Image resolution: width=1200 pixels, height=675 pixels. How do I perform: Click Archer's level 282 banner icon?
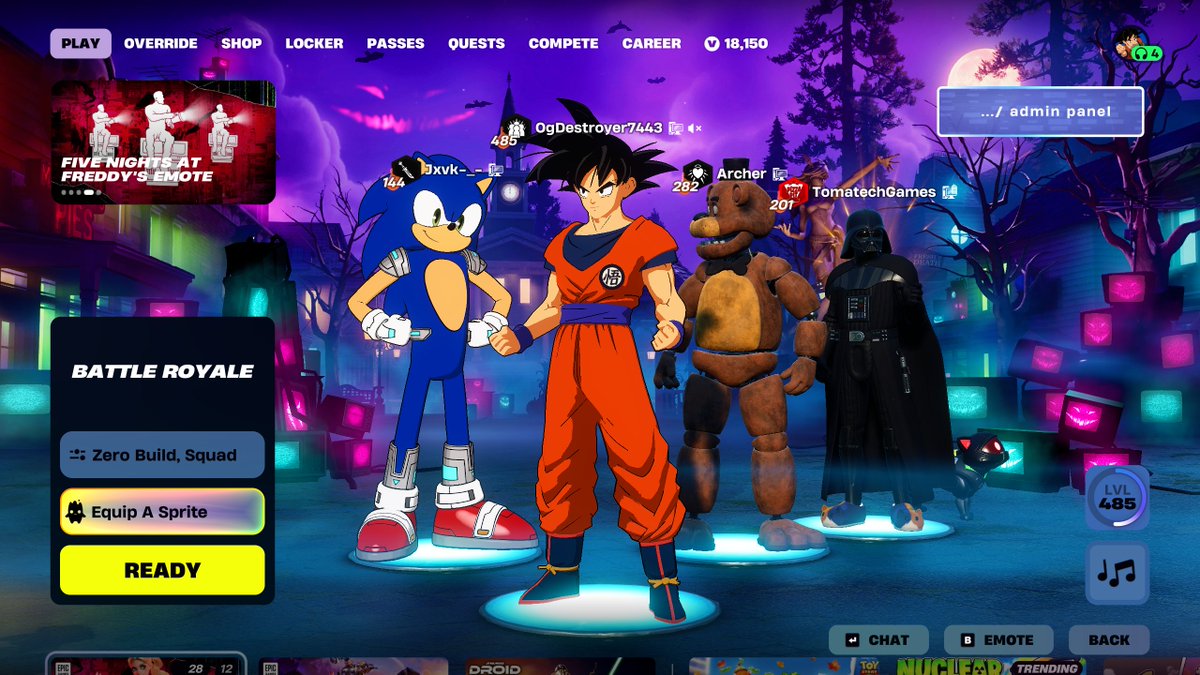(697, 174)
